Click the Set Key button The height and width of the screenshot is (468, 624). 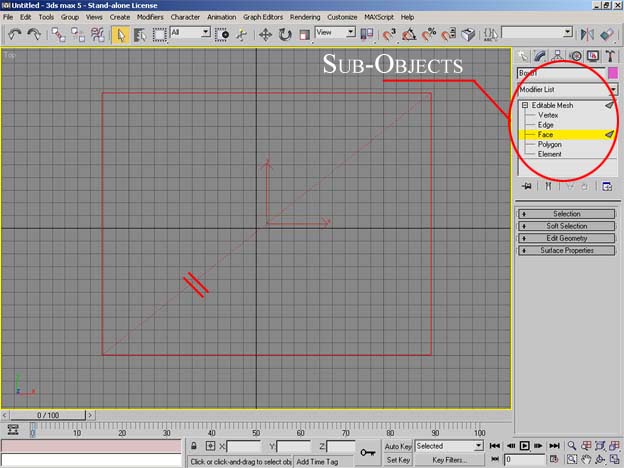pyautogui.click(x=398, y=460)
